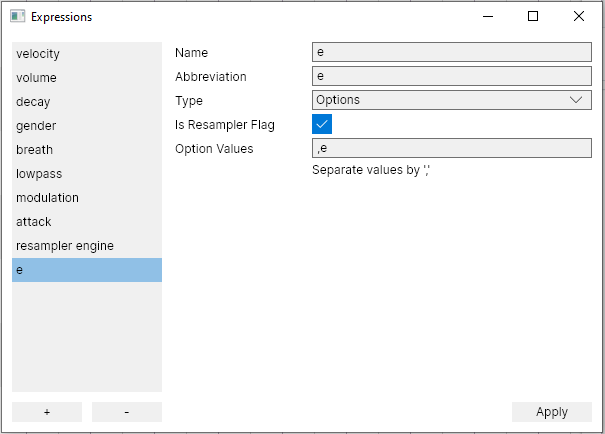Select the attack expression
The width and height of the screenshot is (605, 434).
click(86, 222)
